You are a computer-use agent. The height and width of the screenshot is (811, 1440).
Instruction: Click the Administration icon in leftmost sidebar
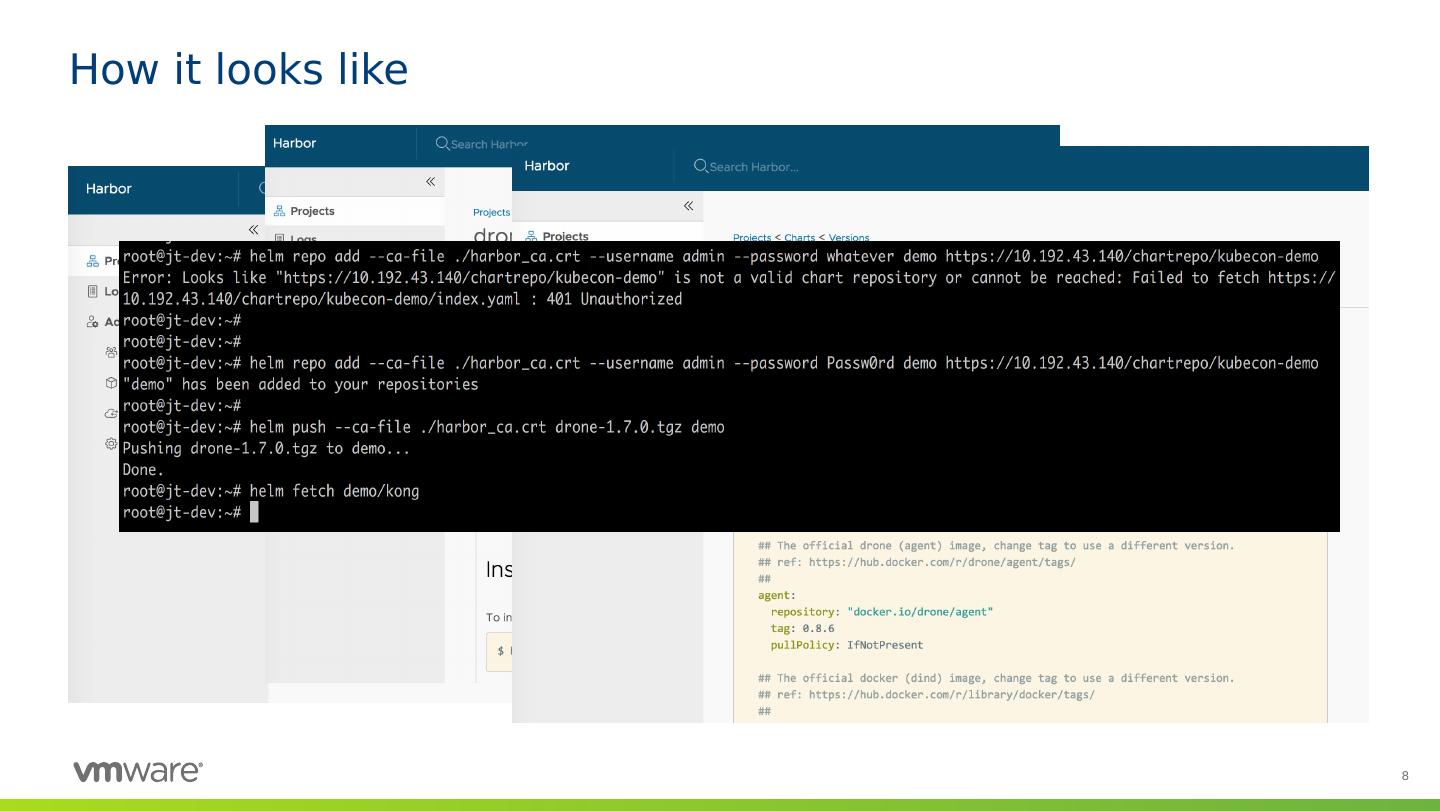pyautogui.click(x=93, y=322)
